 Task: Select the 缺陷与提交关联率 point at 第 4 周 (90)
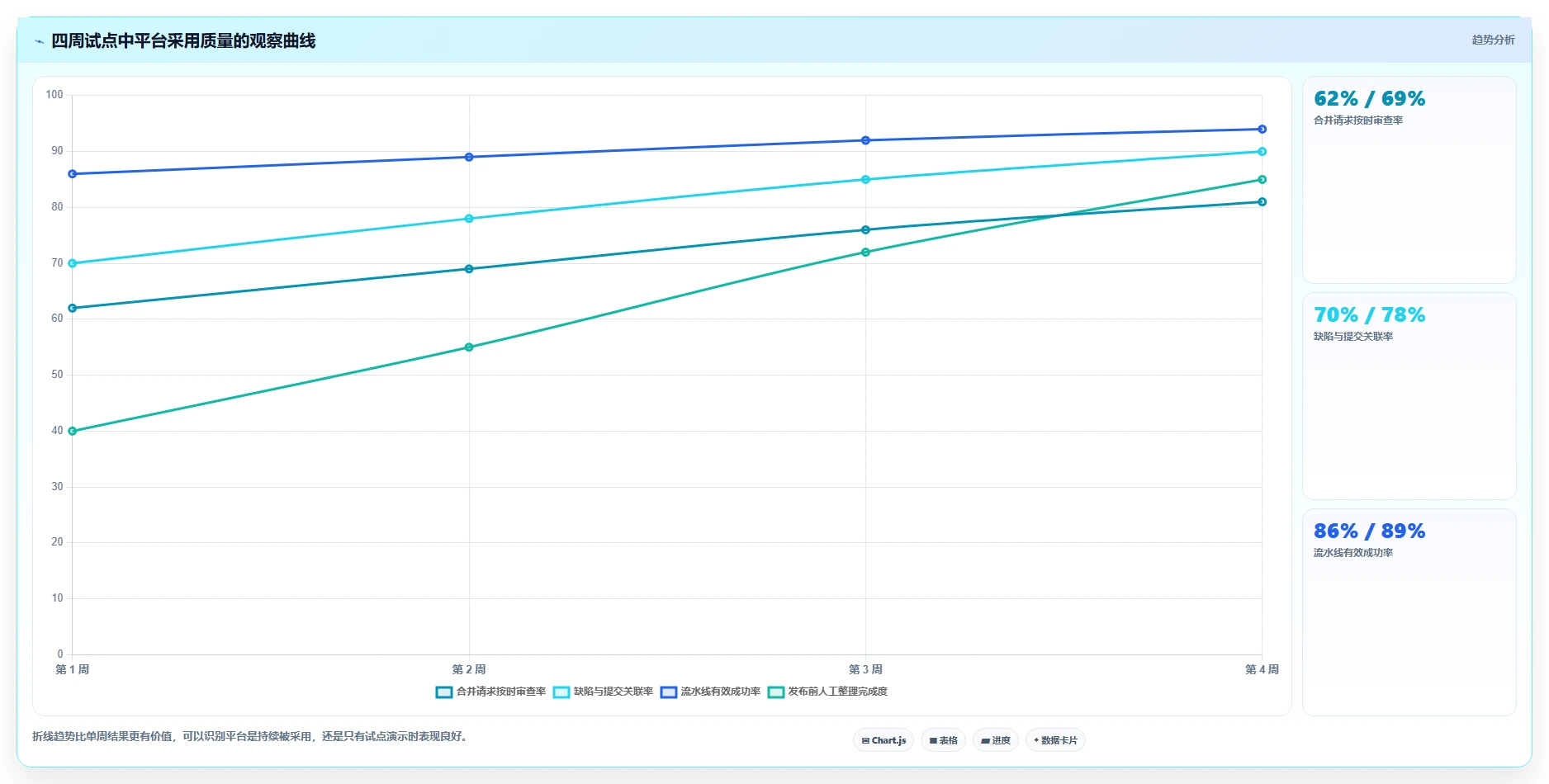pyautogui.click(x=1262, y=152)
